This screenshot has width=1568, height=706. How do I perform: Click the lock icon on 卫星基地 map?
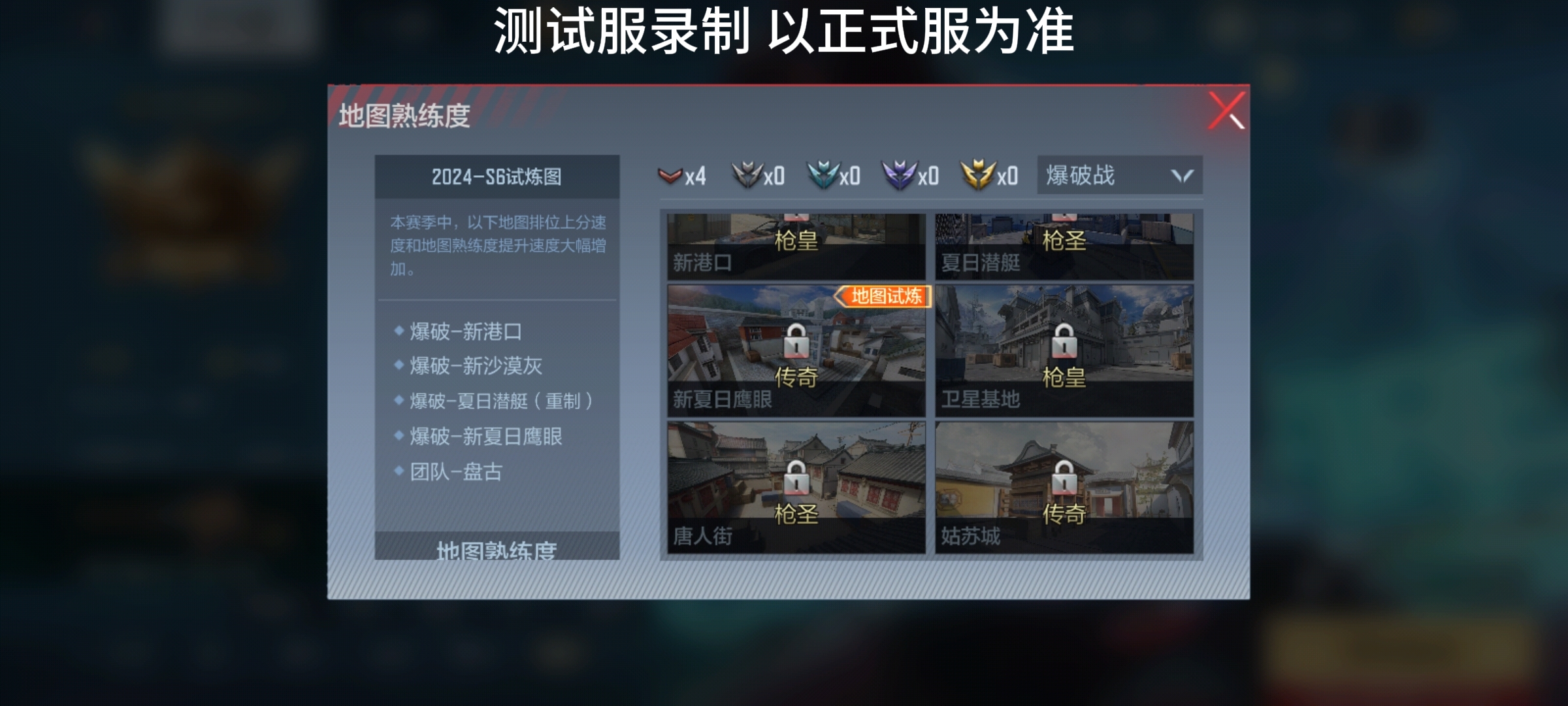[1064, 341]
